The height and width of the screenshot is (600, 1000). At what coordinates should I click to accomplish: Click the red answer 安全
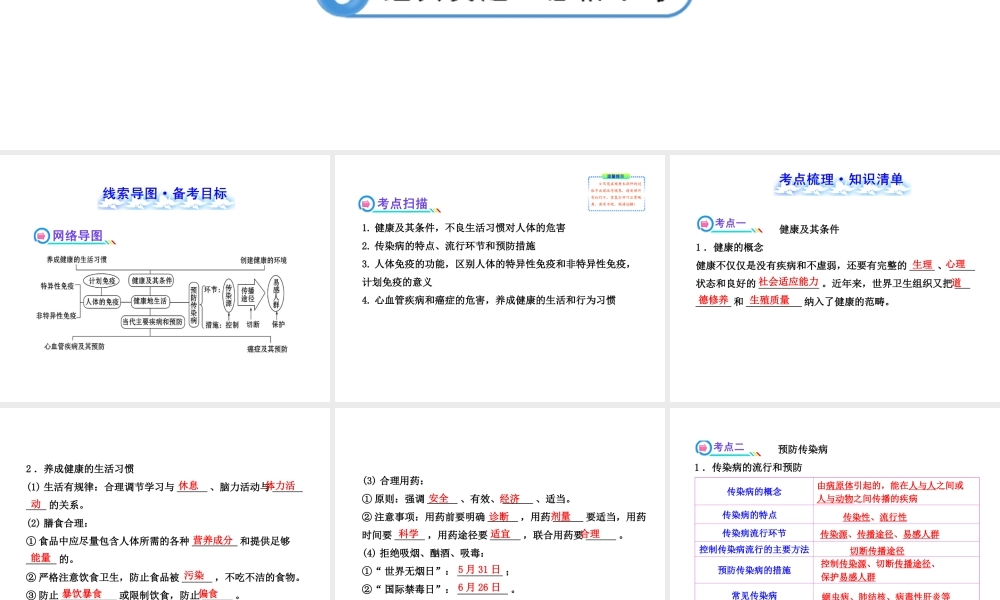pos(438,499)
